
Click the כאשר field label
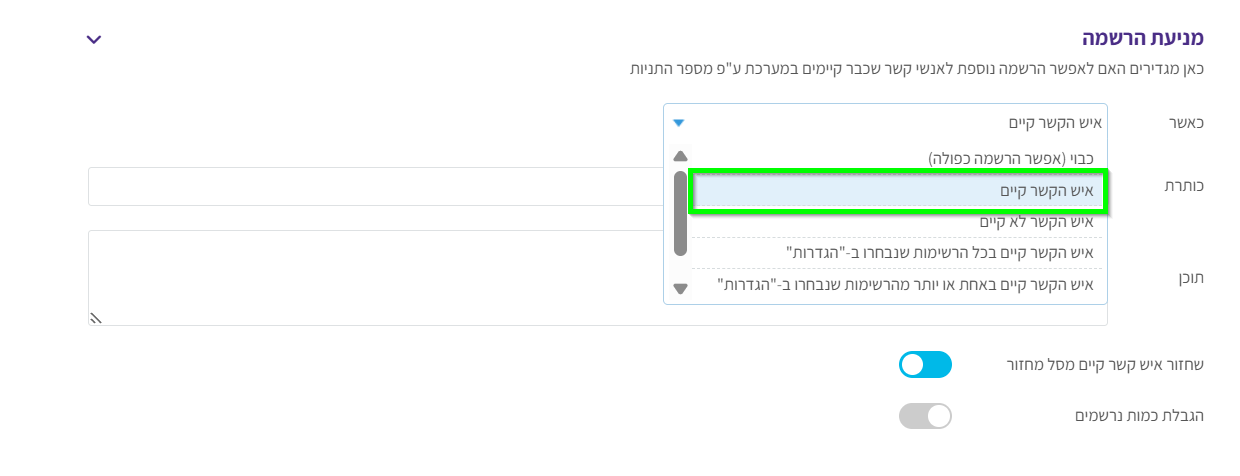point(1186,122)
